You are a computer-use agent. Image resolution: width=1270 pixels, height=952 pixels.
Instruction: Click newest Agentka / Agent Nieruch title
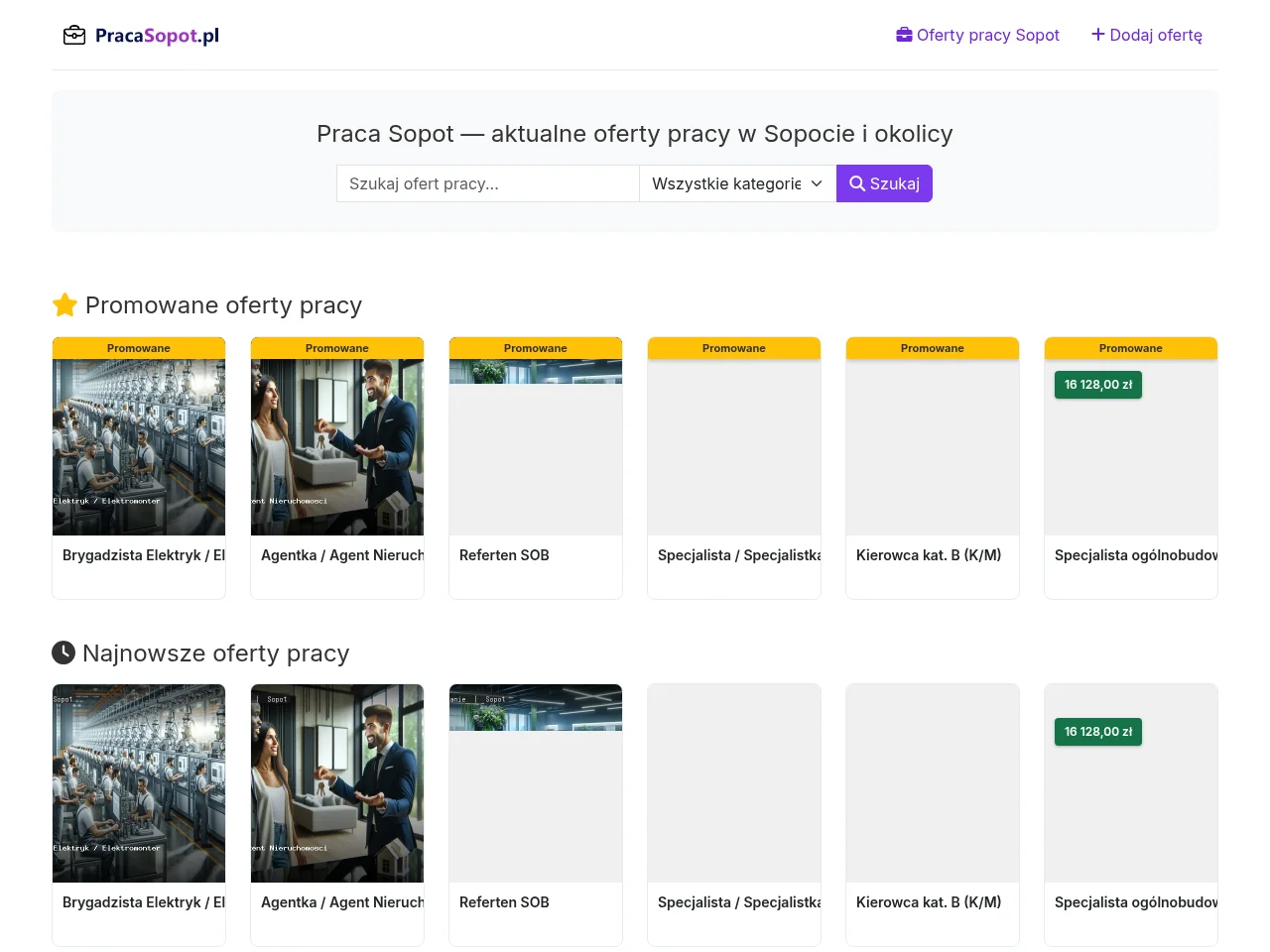click(342, 902)
